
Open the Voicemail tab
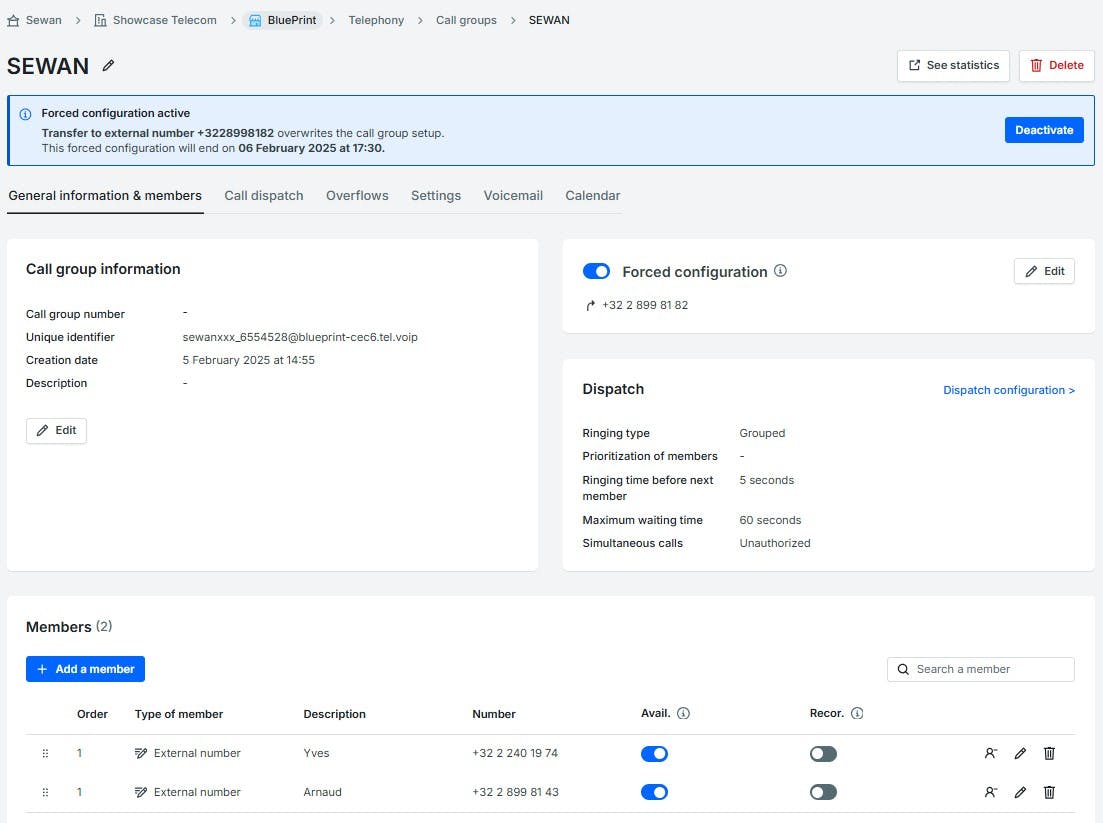click(x=513, y=196)
